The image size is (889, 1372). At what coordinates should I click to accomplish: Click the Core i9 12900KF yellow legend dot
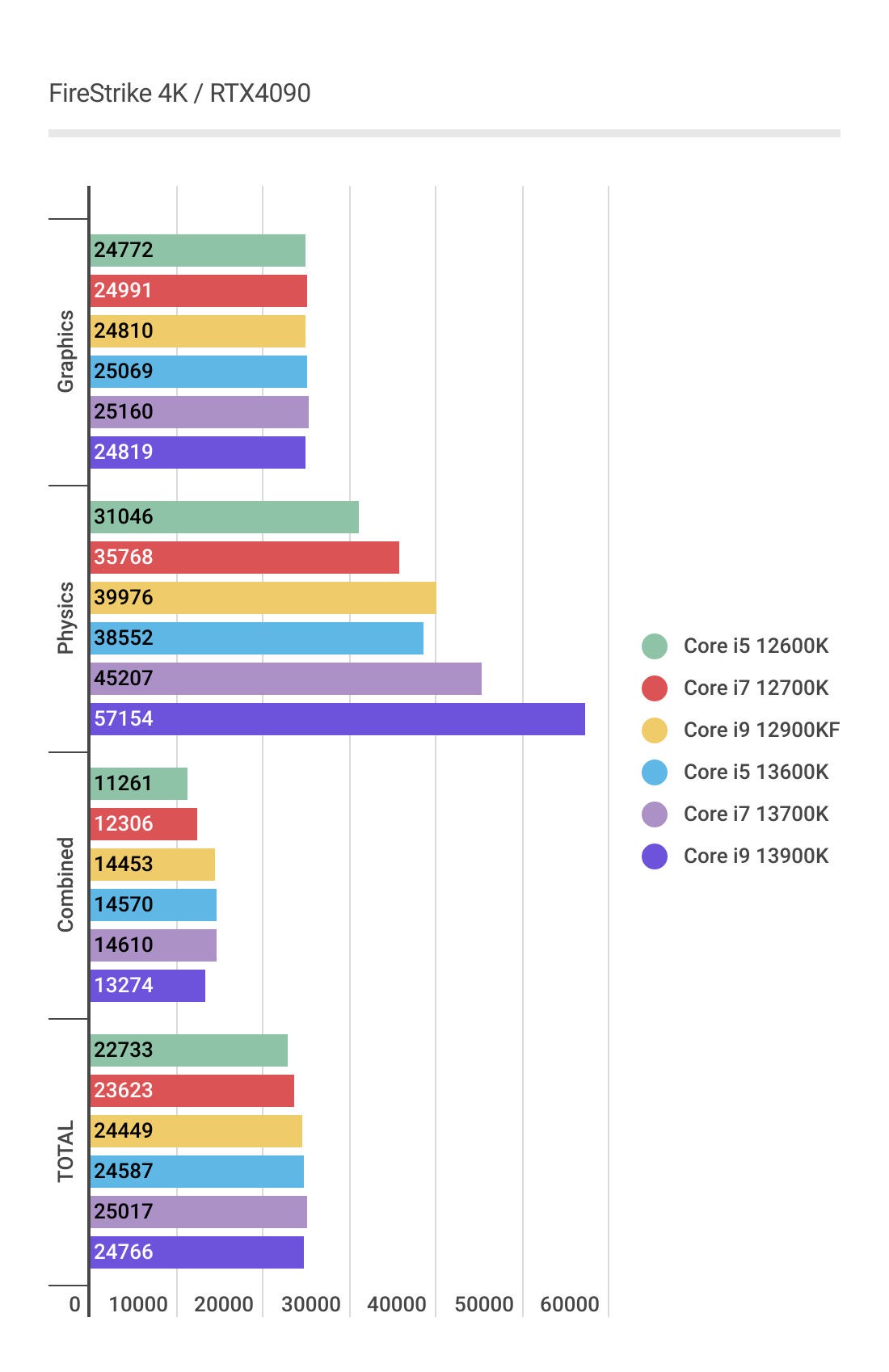pos(655,730)
